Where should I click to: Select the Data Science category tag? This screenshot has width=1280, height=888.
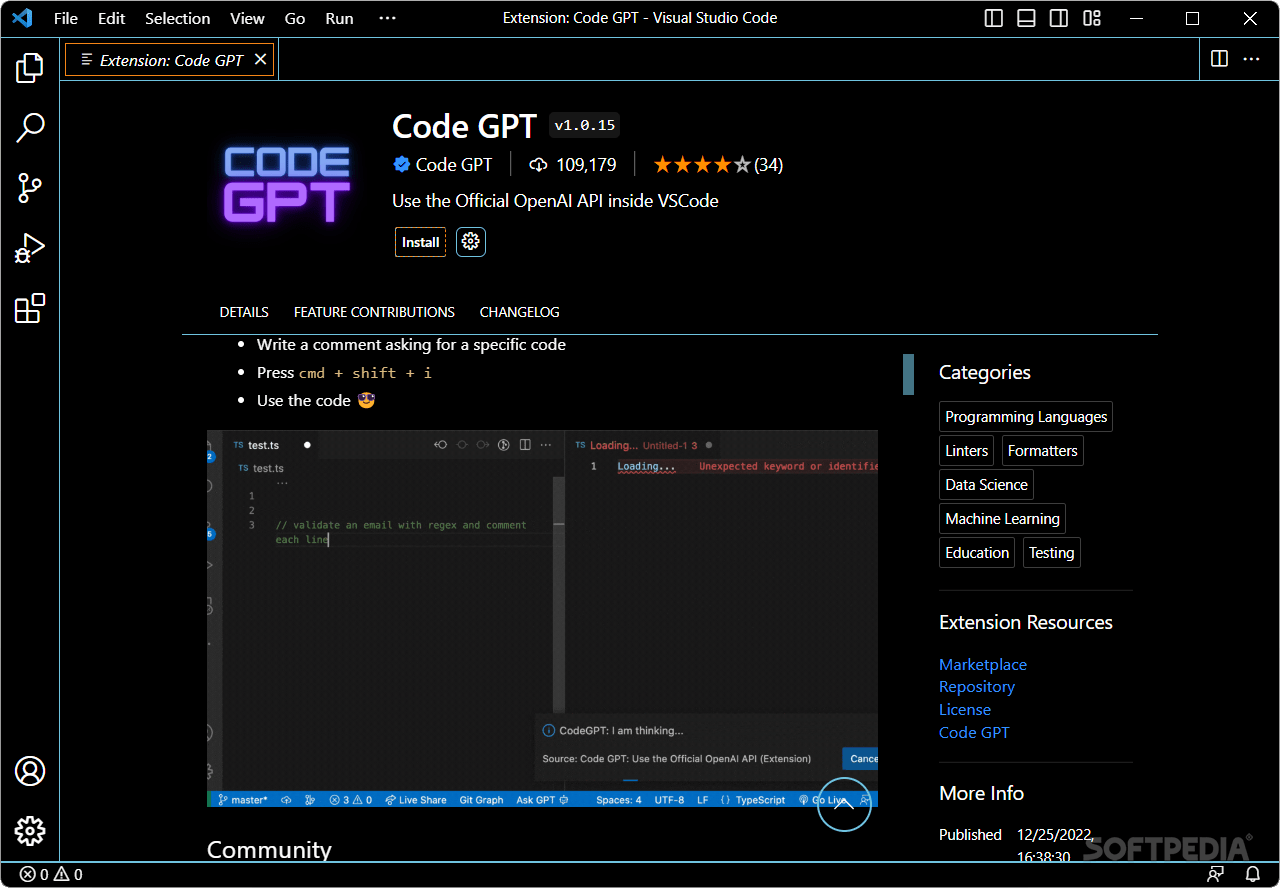pyautogui.click(x=987, y=485)
